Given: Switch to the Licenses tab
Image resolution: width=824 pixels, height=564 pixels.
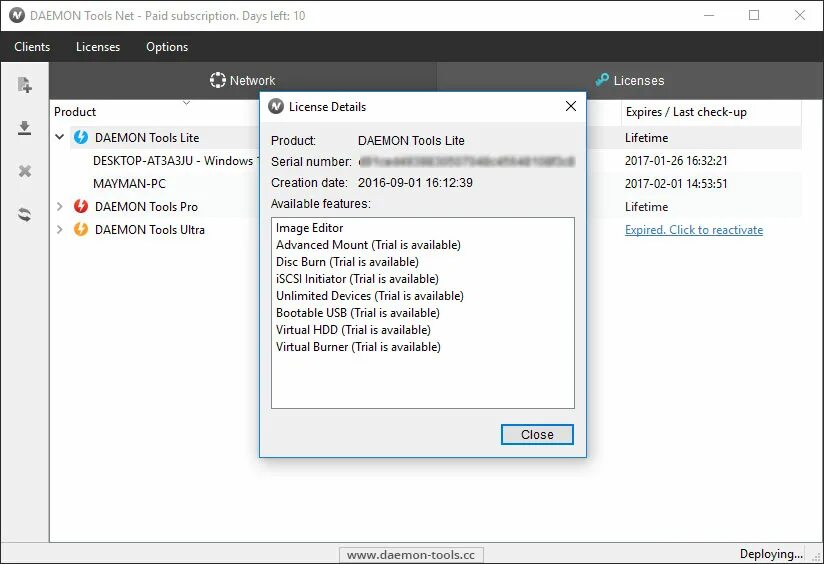Looking at the screenshot, I should tap(630, 80).
